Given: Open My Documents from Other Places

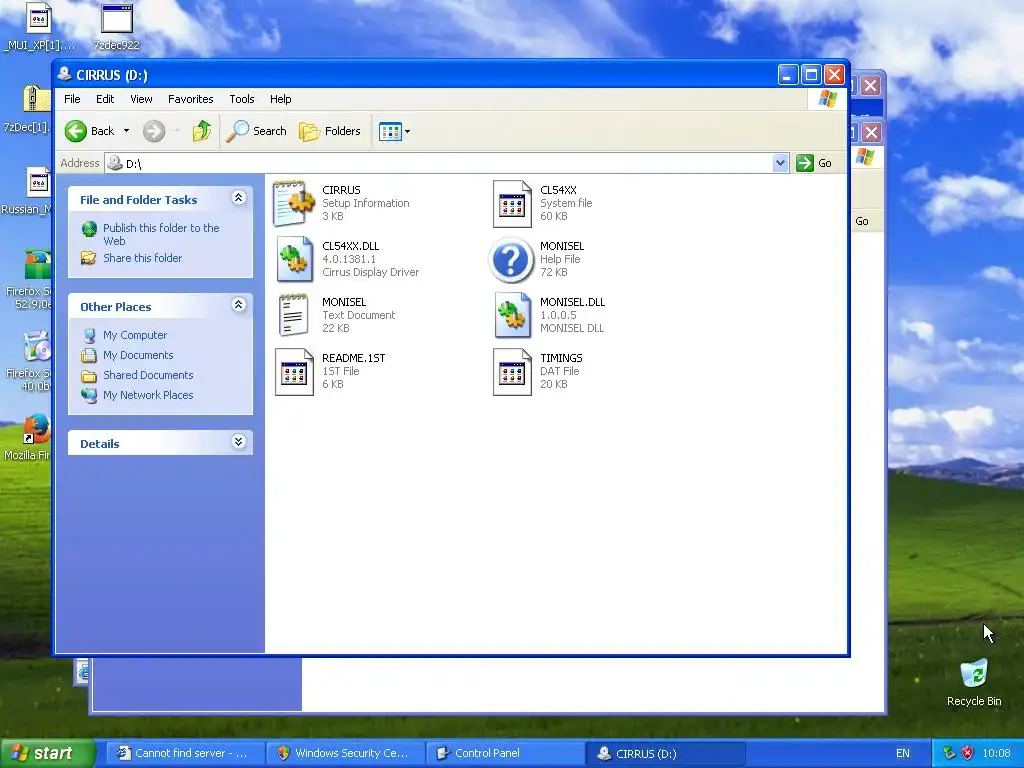Looking at the screenshot, I should point(138,355).
